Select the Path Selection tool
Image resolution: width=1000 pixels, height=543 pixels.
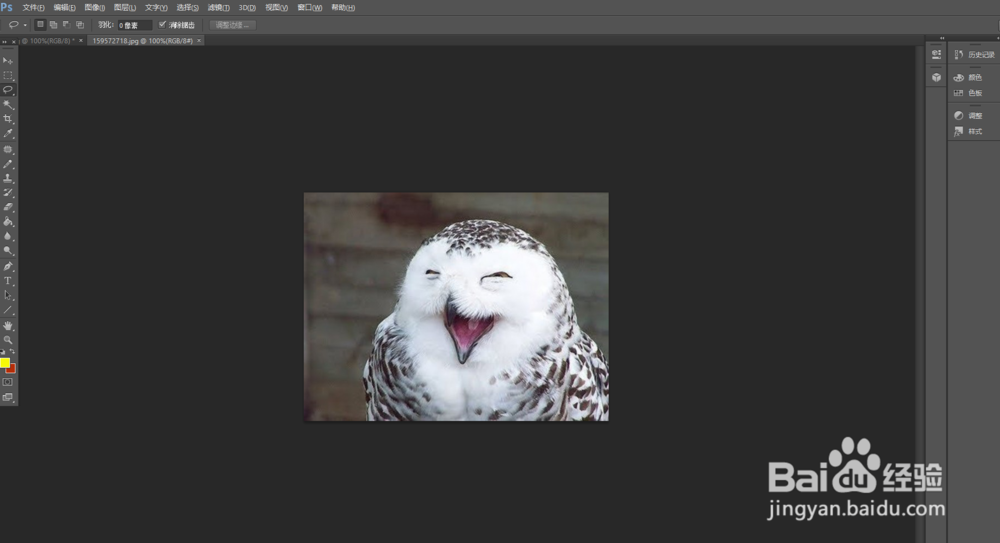(x=8, y=296)
